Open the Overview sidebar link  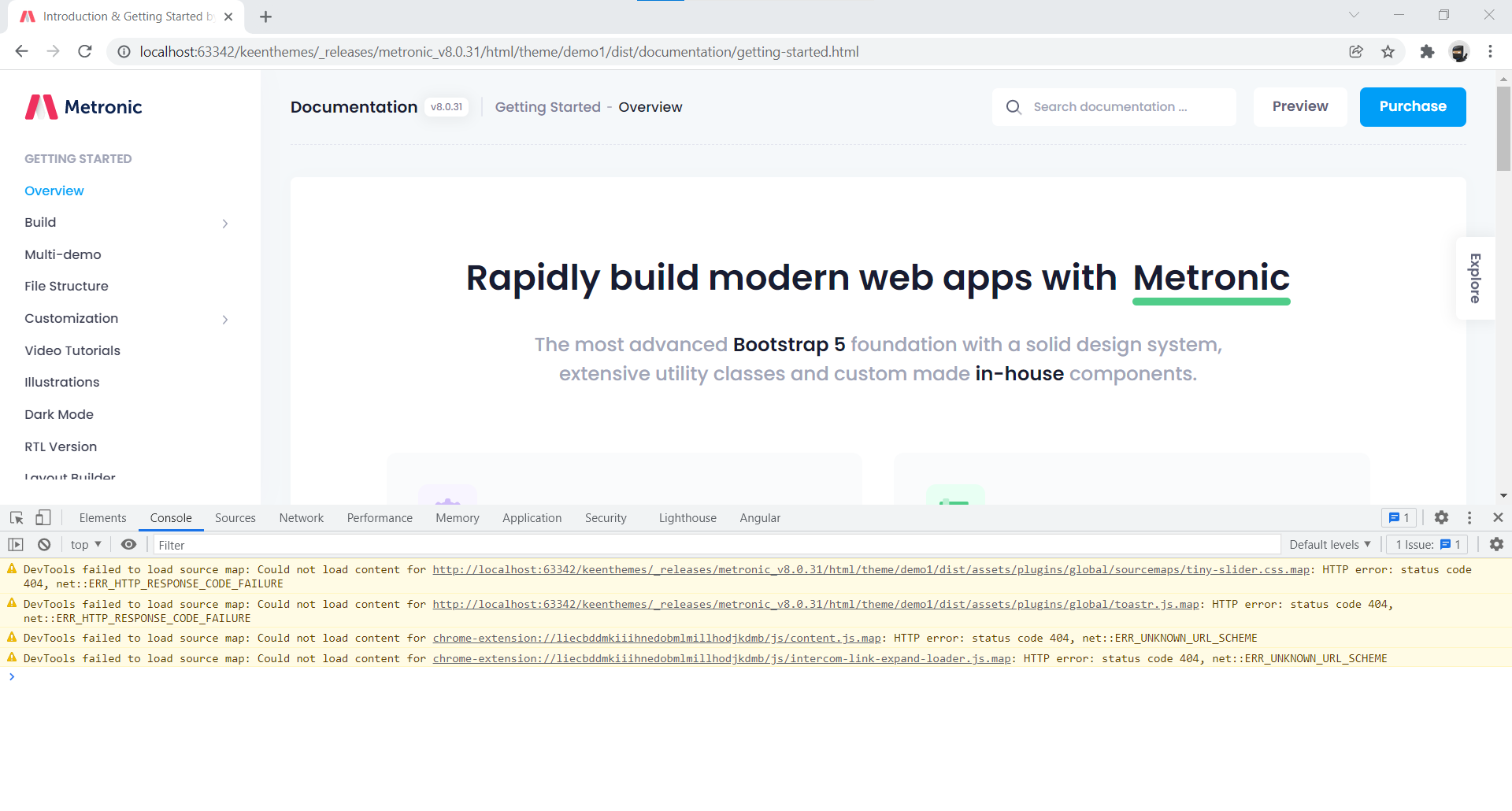(54, 191)
